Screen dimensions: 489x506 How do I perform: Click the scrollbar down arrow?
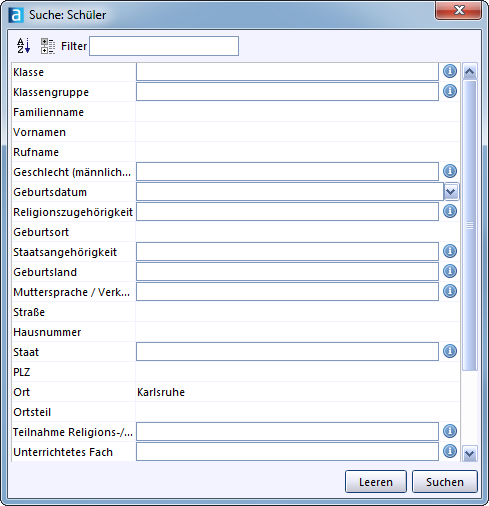pos(470,453)
